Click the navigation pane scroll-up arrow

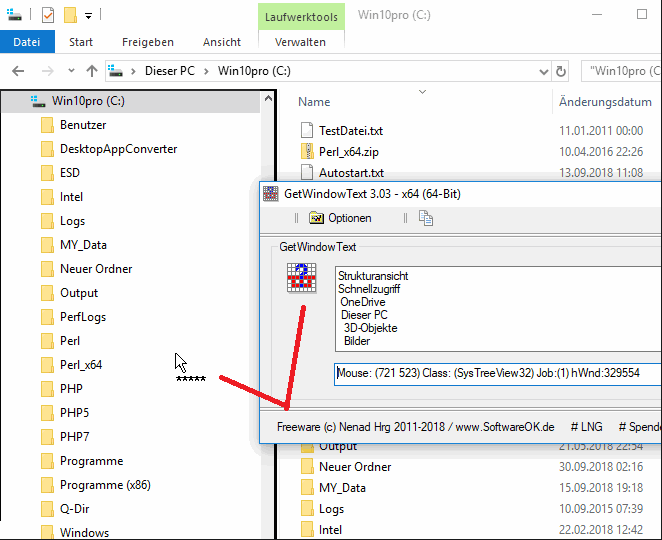click(x=268, y=99)
